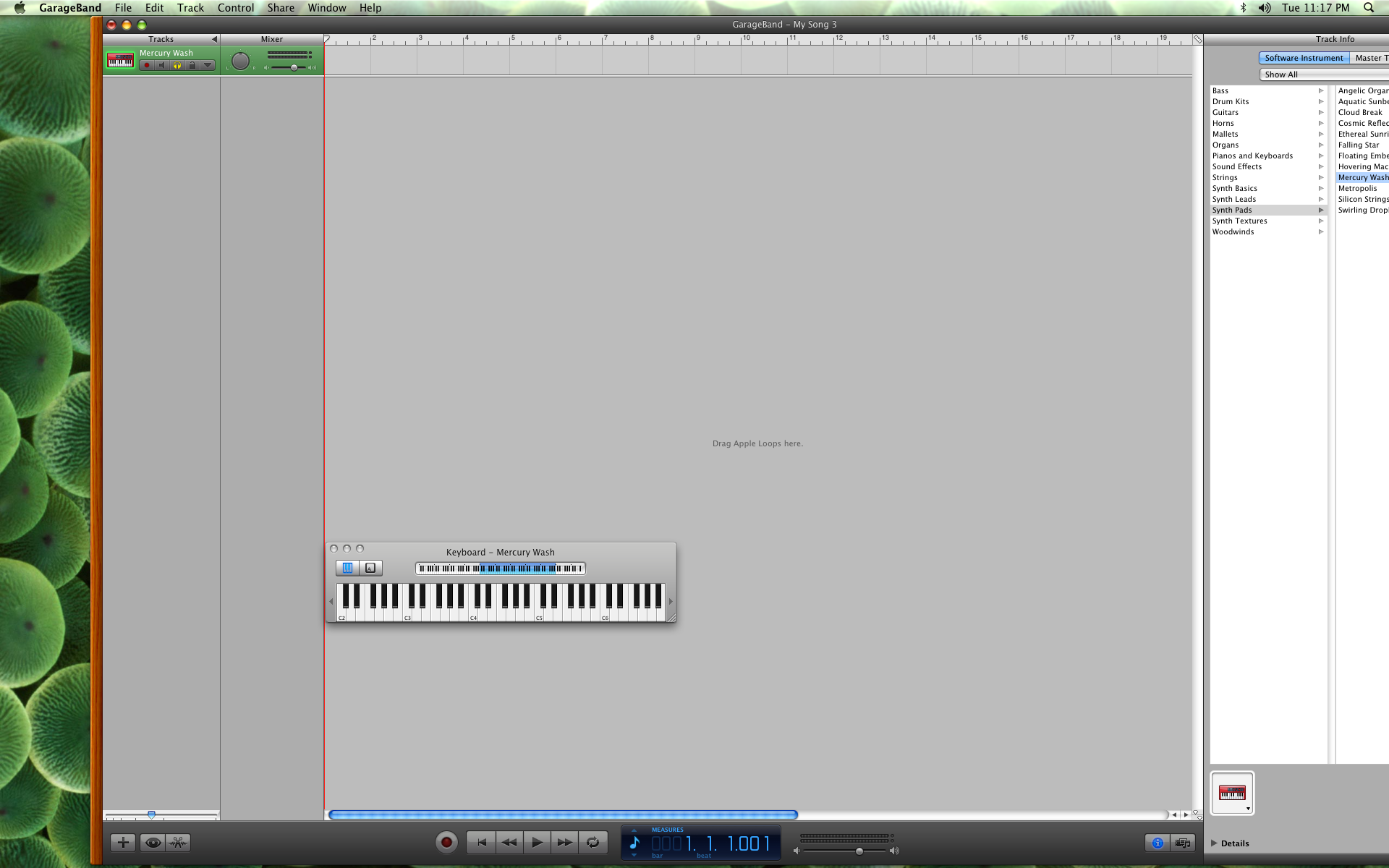Screen dimensions: 1389x868
Task: Mute the Mercury Wash track
Action: 162,65
